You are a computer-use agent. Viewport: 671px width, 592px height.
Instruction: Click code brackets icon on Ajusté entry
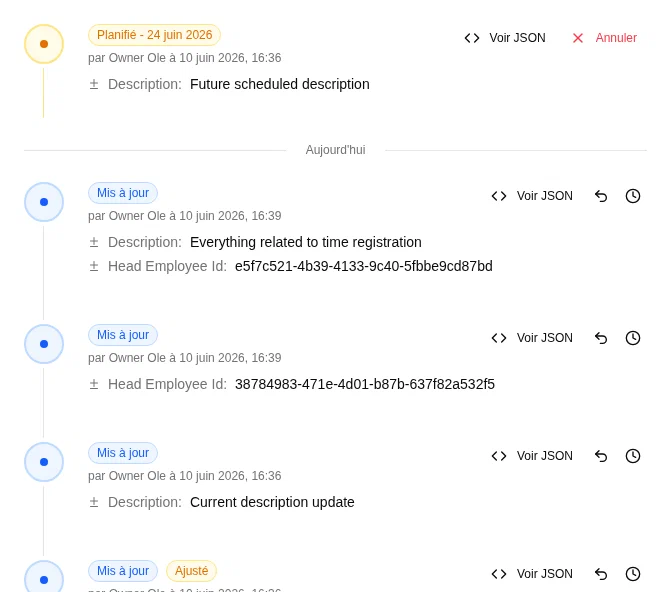[x=499, y=574]
